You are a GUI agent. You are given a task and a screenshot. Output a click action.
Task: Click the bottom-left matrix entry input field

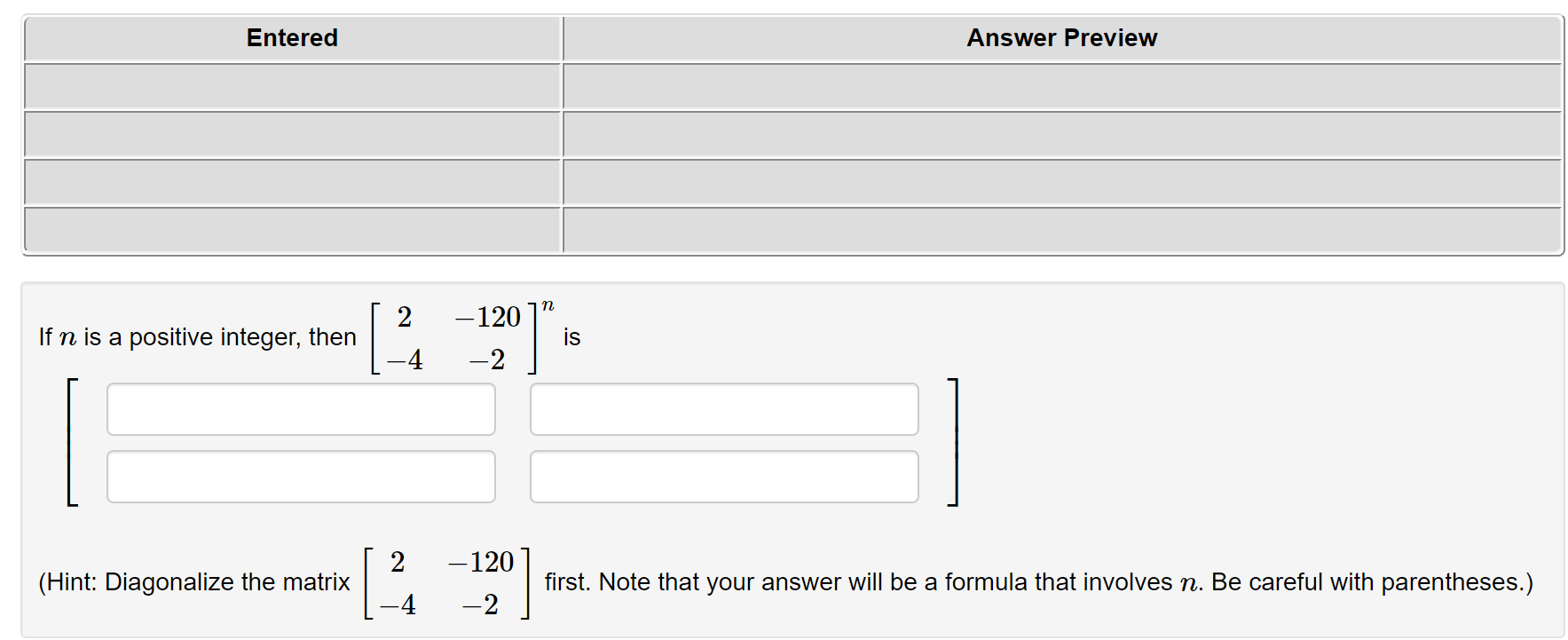tap(301, 477)
